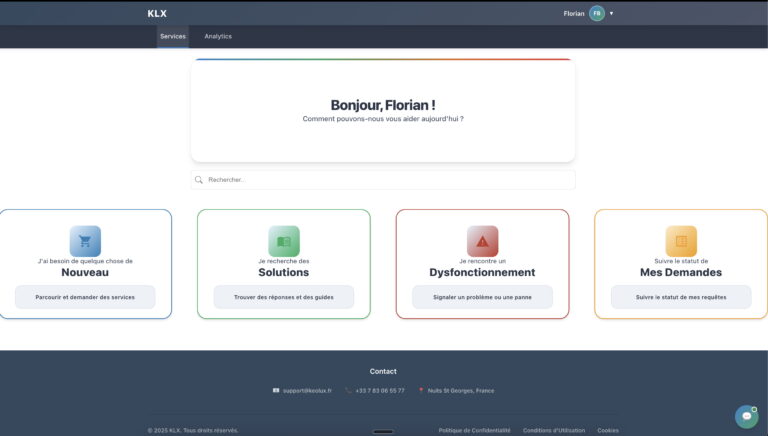Screen dimensions: 768x436
Task: Click the Contact footer heading
Action: pos(383,371)
